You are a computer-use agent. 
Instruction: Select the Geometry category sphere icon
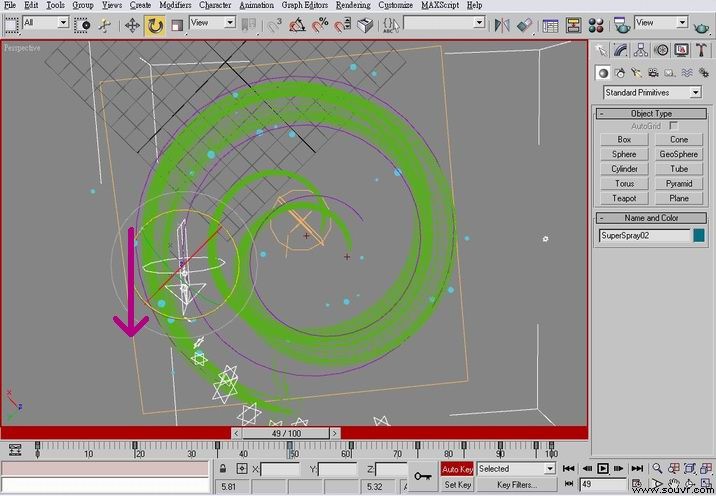point(603,73)
